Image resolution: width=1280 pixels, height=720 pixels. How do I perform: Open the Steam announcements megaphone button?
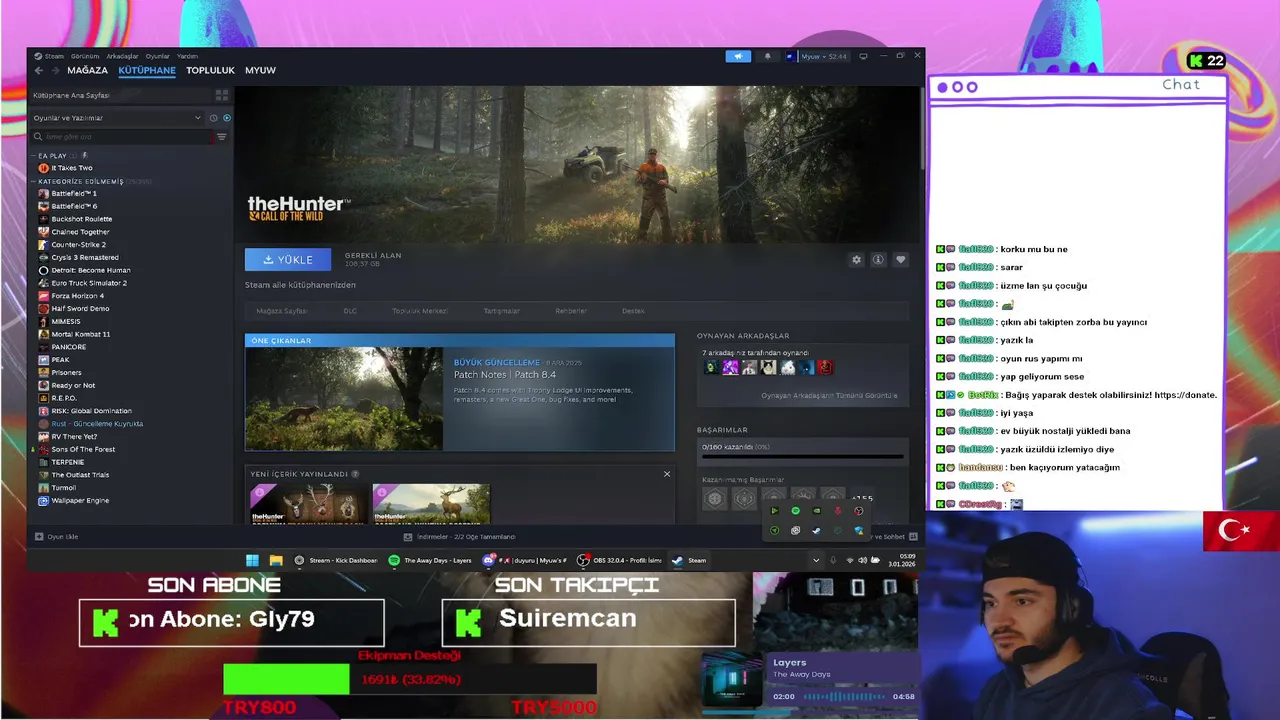[x=738, y=56]
